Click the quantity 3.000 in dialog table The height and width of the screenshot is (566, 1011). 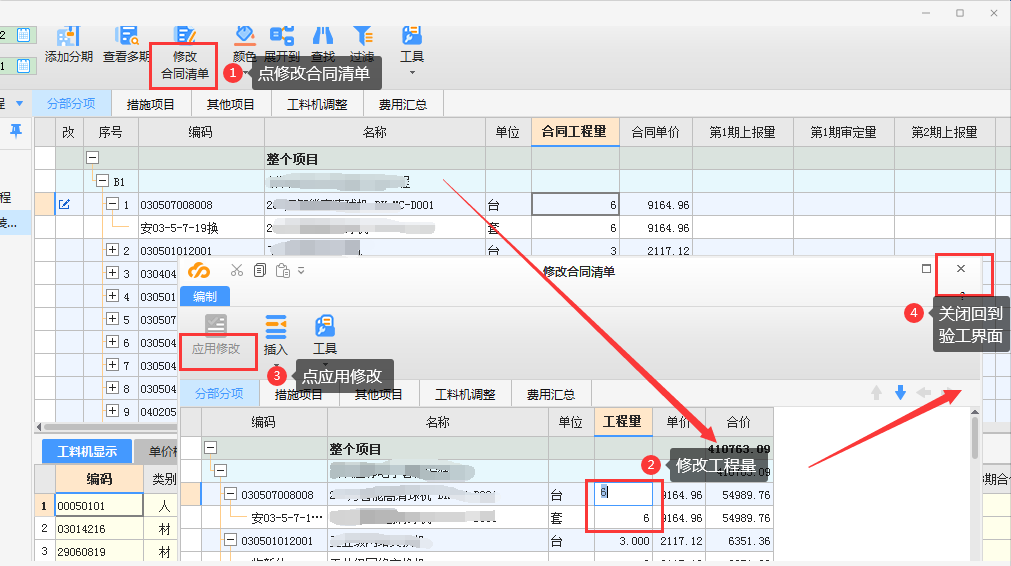point(634,541)
